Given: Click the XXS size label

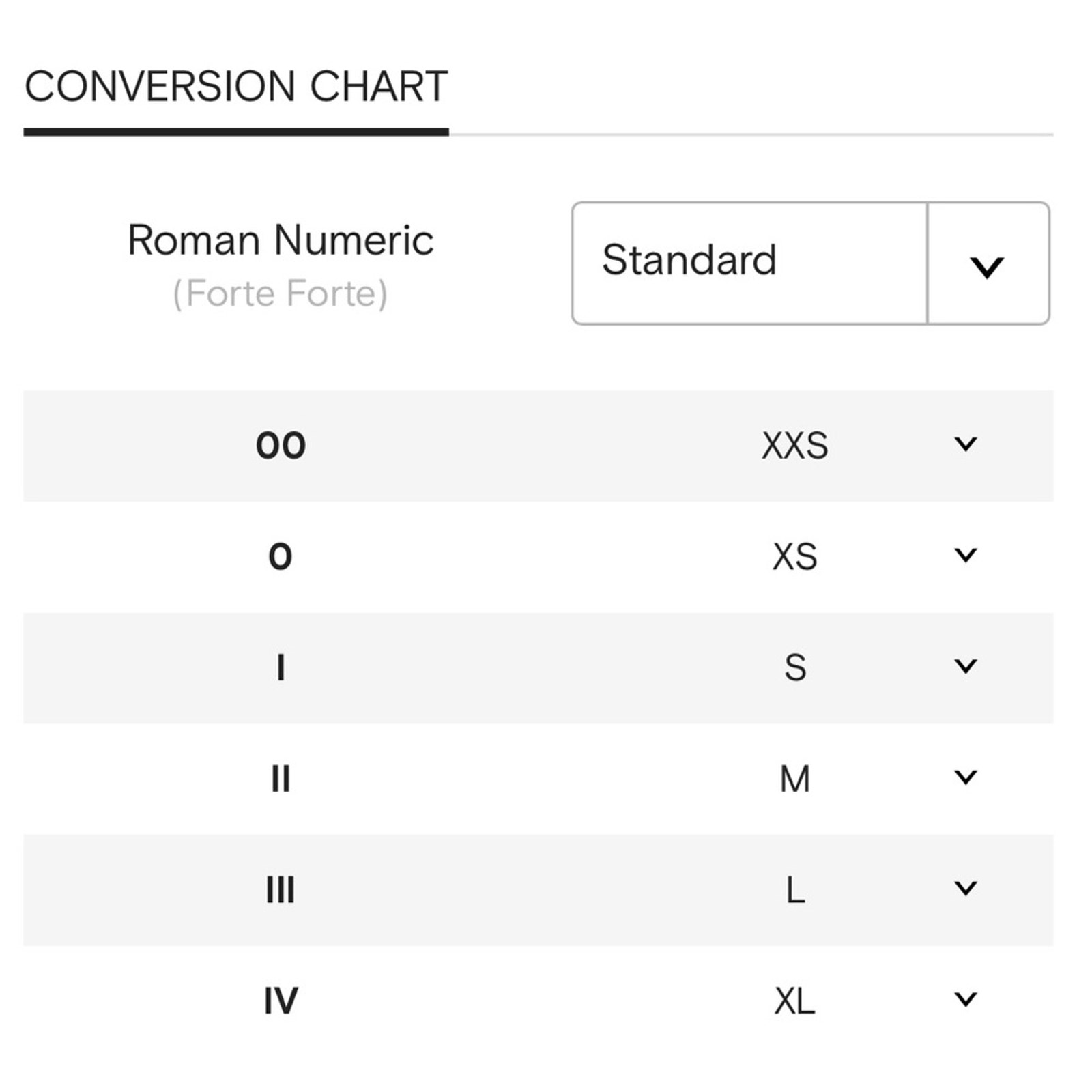Looking at the screenshot, I should pos(794,446).
